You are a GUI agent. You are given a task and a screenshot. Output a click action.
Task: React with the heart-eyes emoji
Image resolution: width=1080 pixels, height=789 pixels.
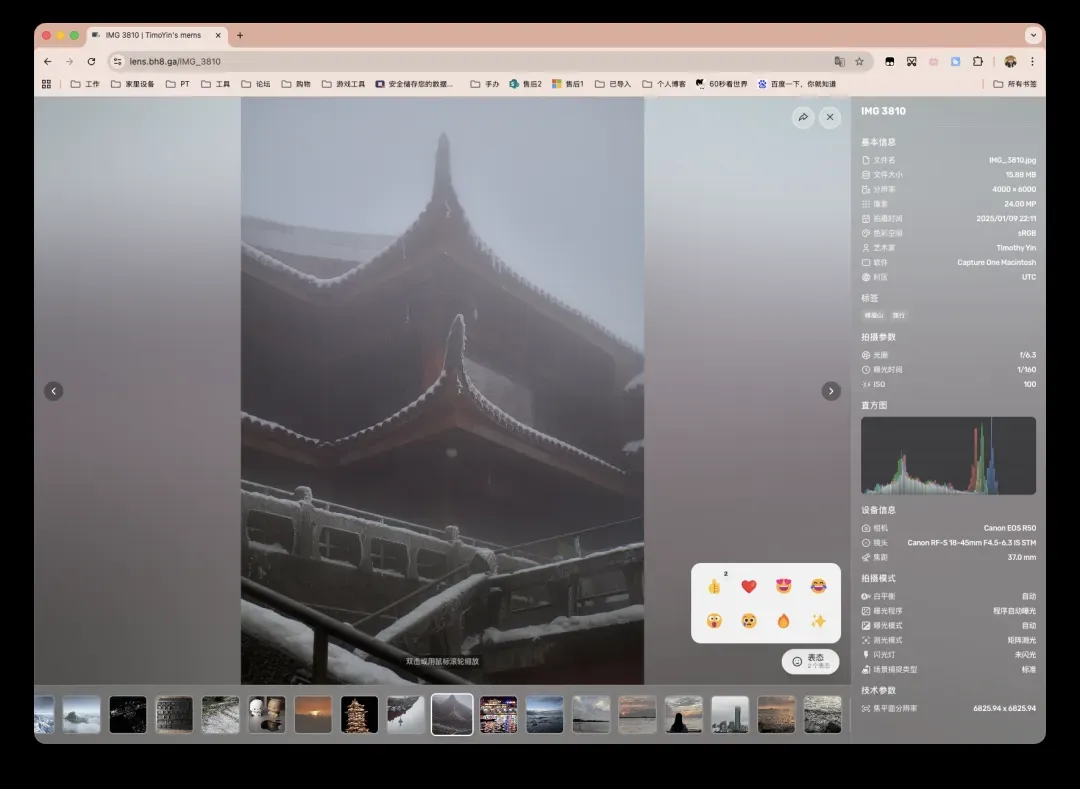pos(783,586)
